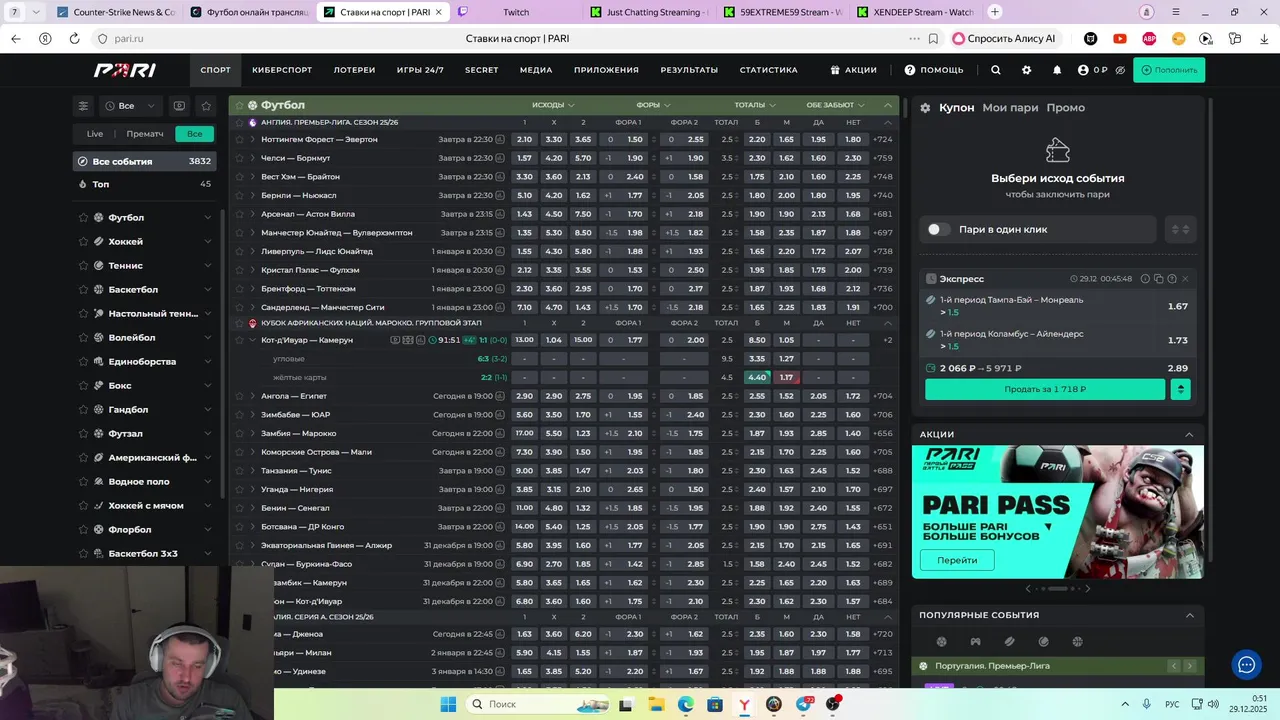Open coupon settings gear icon
This screenshot has height=720, width=1280.
[925, 108]
